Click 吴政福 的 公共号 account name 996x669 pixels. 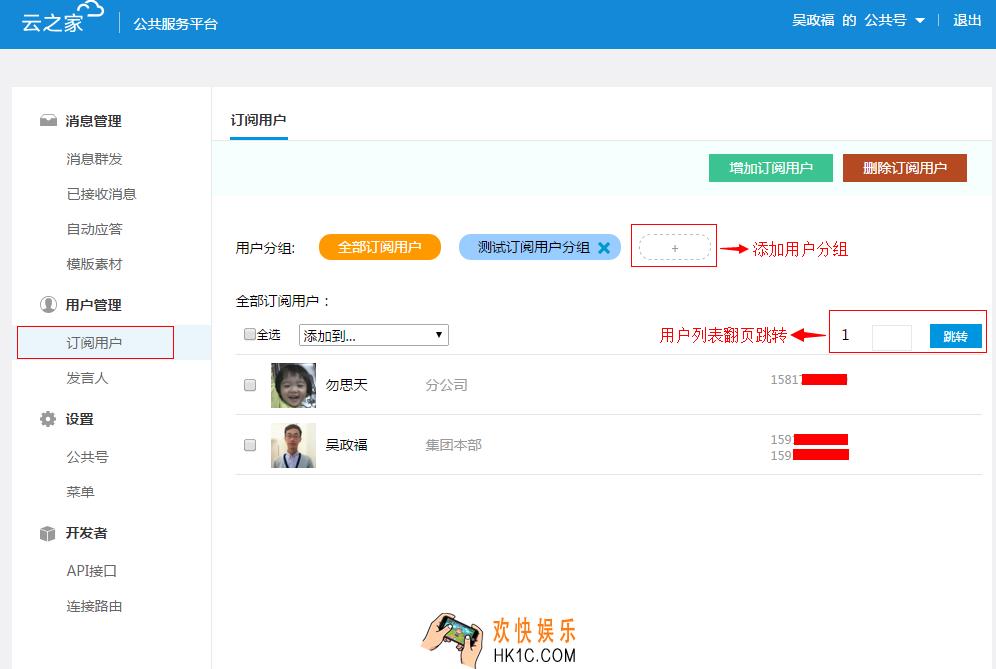coord(849,20)
